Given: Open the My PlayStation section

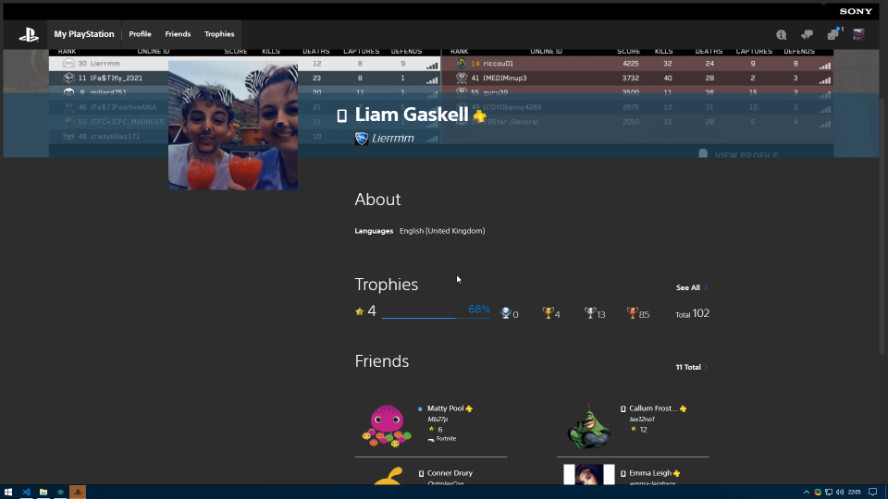Looking at the screenshot, I should [x=84, y=34].
